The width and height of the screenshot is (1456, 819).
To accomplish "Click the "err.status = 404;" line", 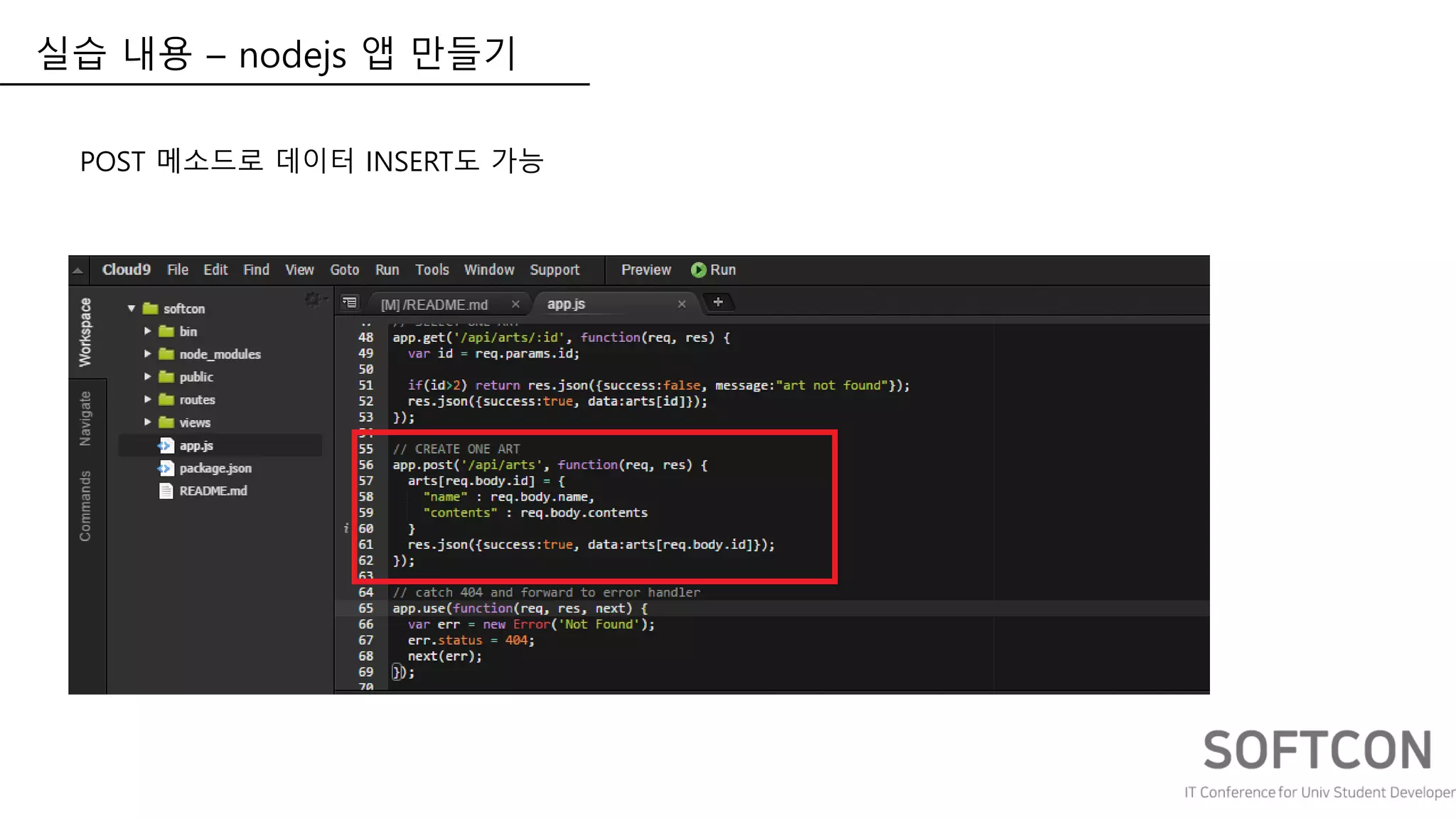I will pos(471,641).
